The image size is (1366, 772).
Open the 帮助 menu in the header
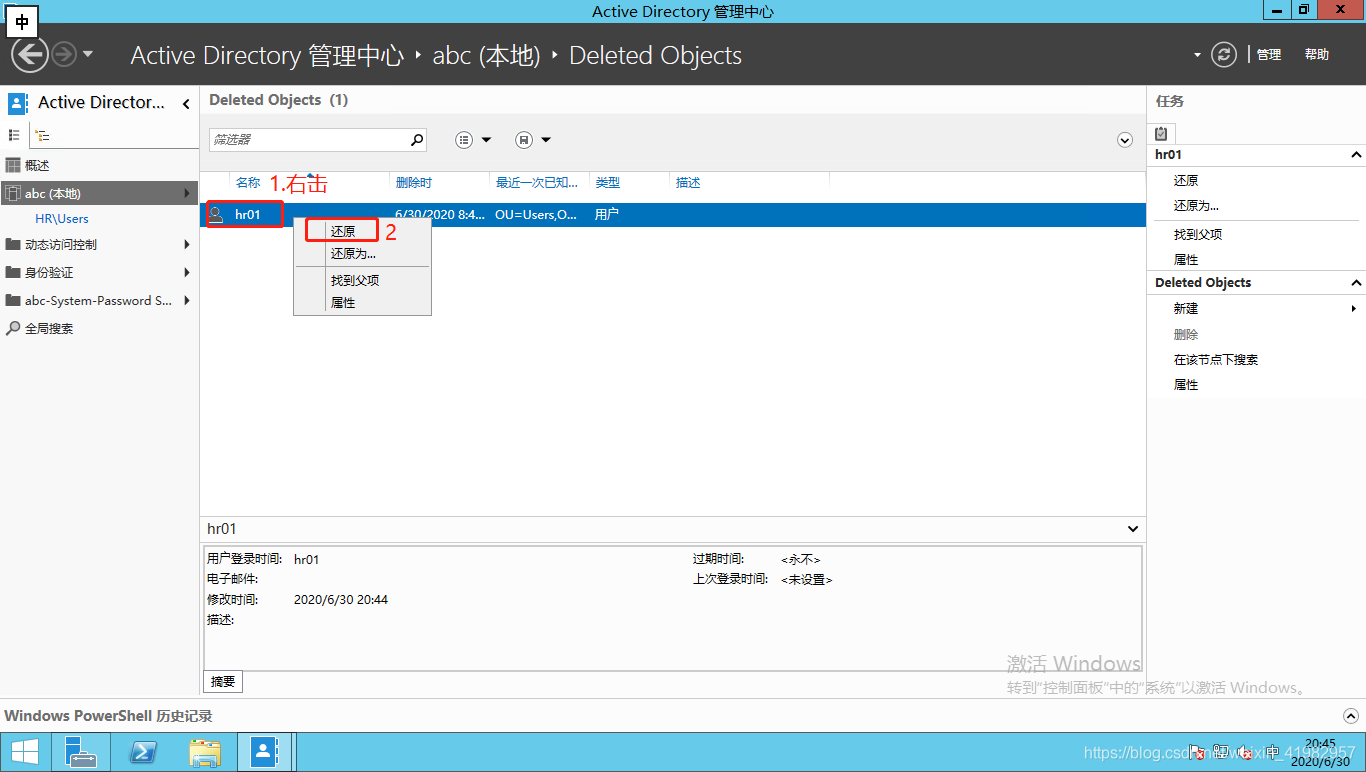1317,55
